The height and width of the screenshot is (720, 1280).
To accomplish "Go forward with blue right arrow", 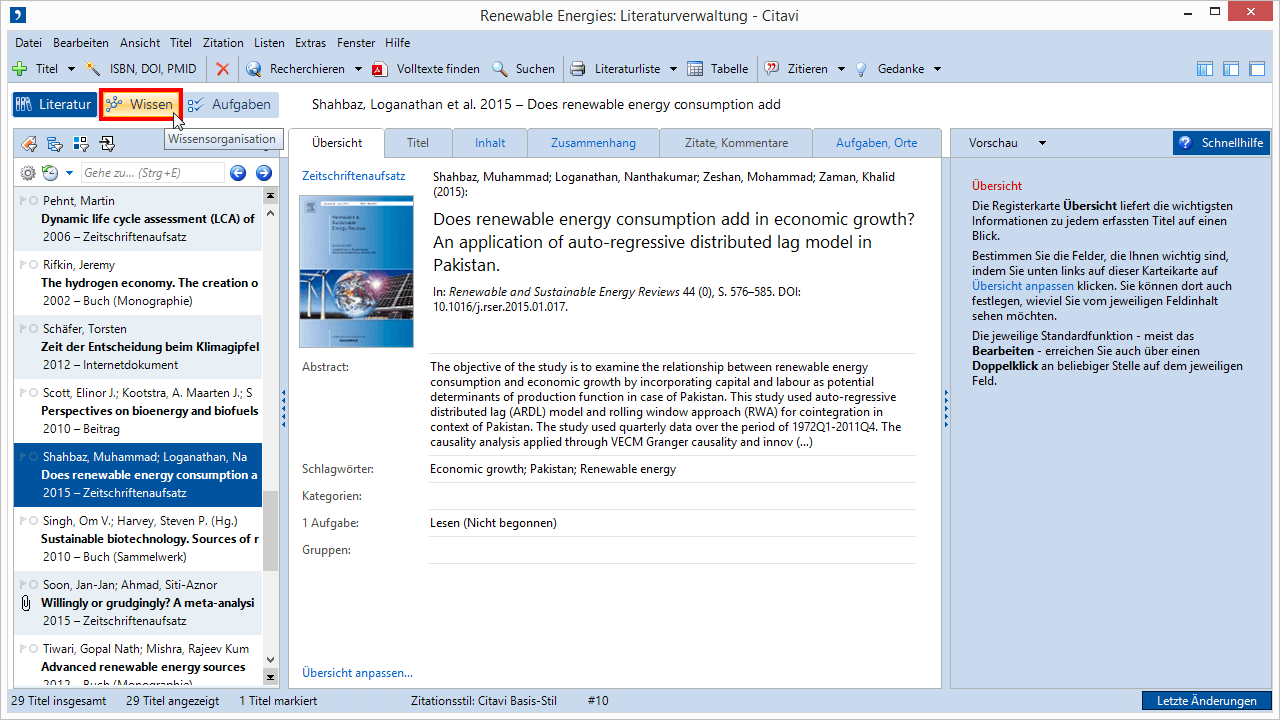I will 264,173.
